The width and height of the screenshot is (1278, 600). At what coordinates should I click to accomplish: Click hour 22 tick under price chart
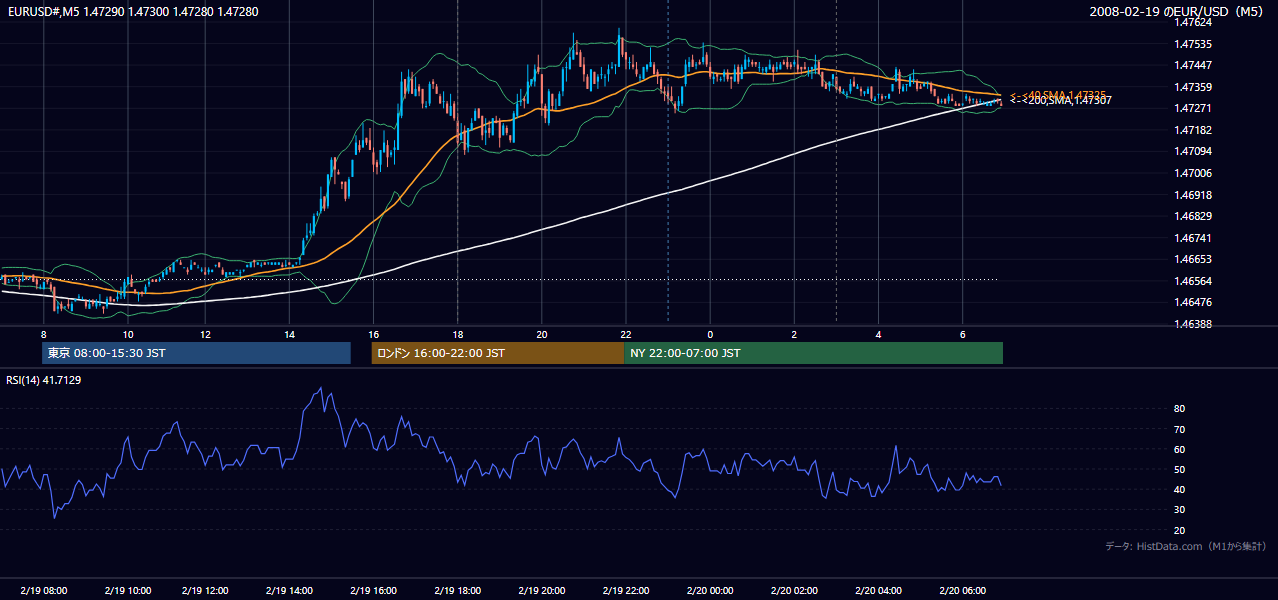(625, 334)
